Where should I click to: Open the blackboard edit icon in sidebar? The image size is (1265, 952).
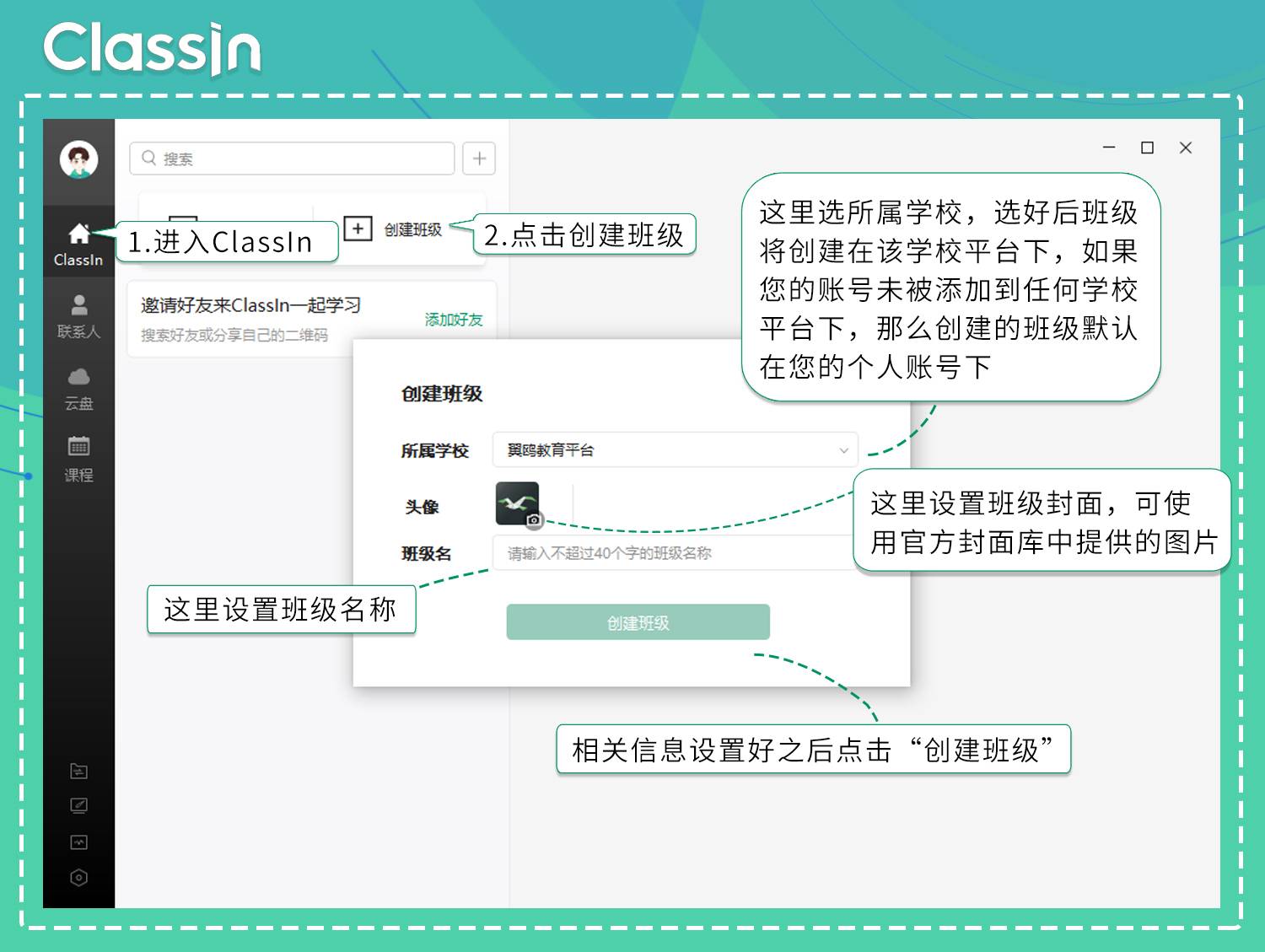click(x=78, y=806)
